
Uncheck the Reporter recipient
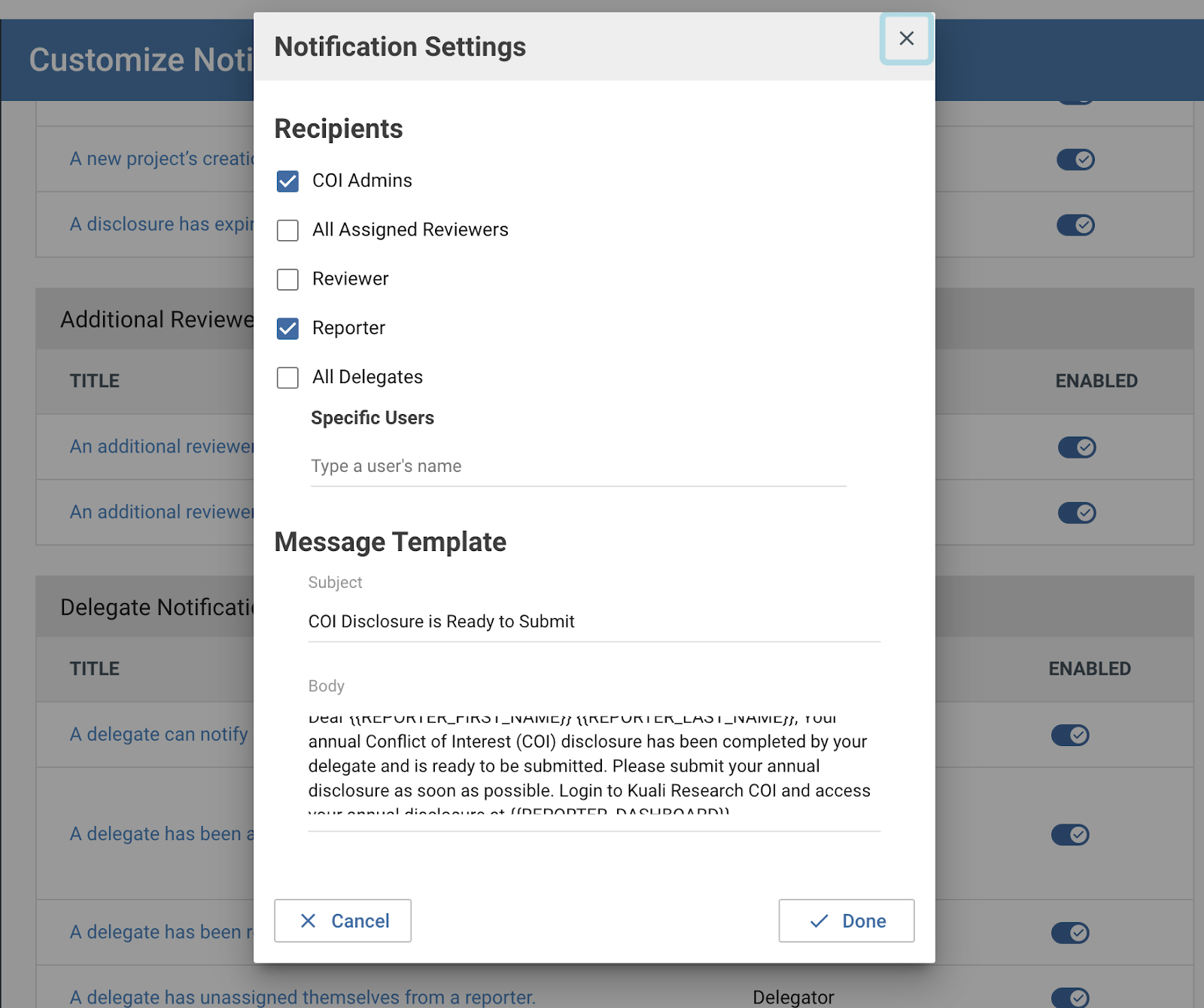[287, 328]
